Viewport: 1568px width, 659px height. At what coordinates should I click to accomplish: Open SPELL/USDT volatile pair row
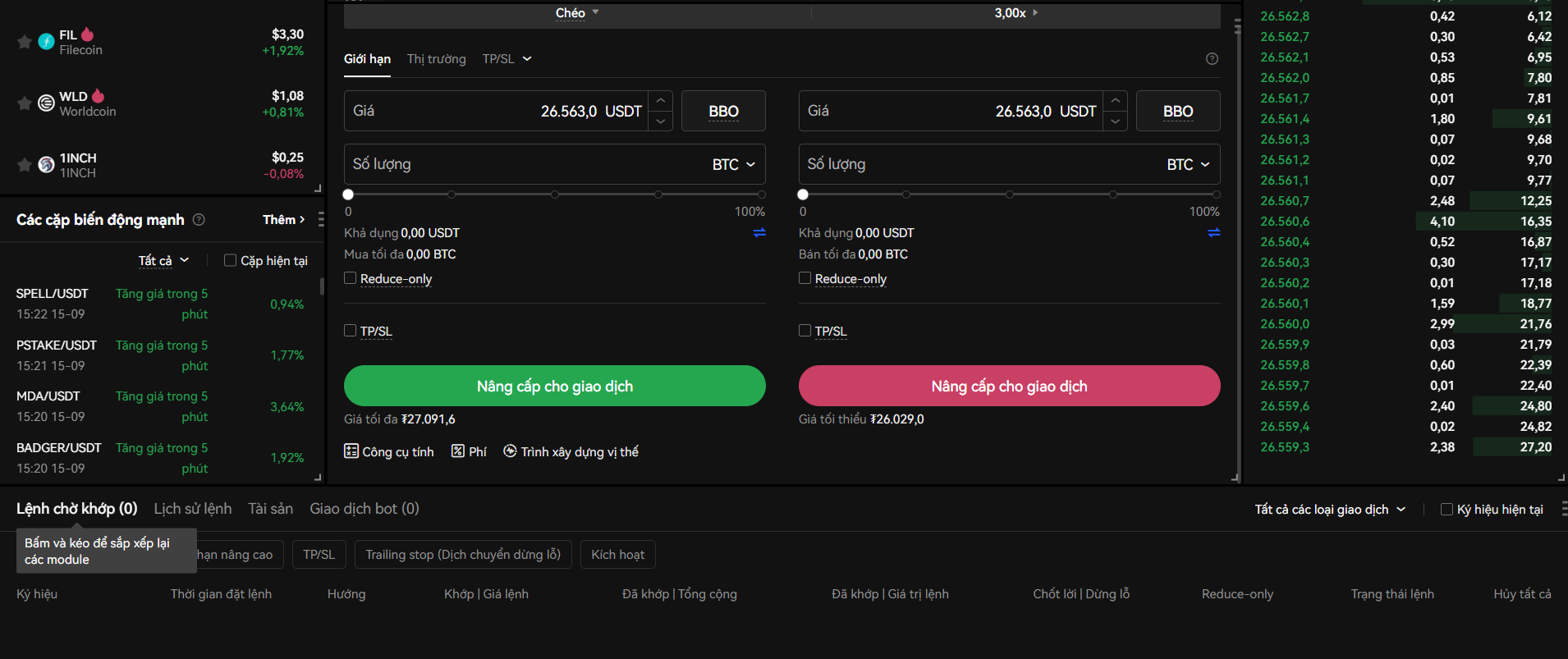[160, 304]
